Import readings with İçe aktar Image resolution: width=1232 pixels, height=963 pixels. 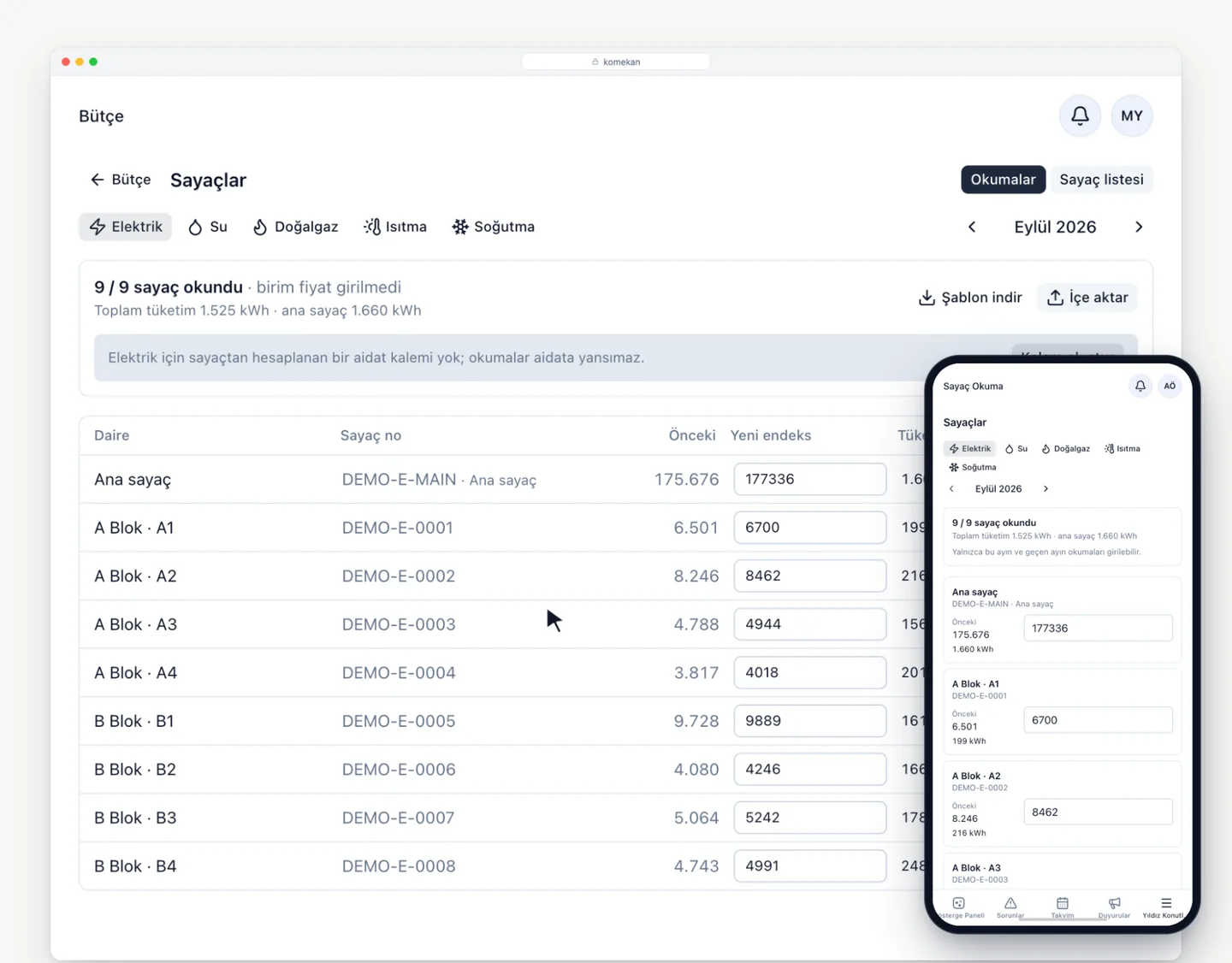(1087, 298)
